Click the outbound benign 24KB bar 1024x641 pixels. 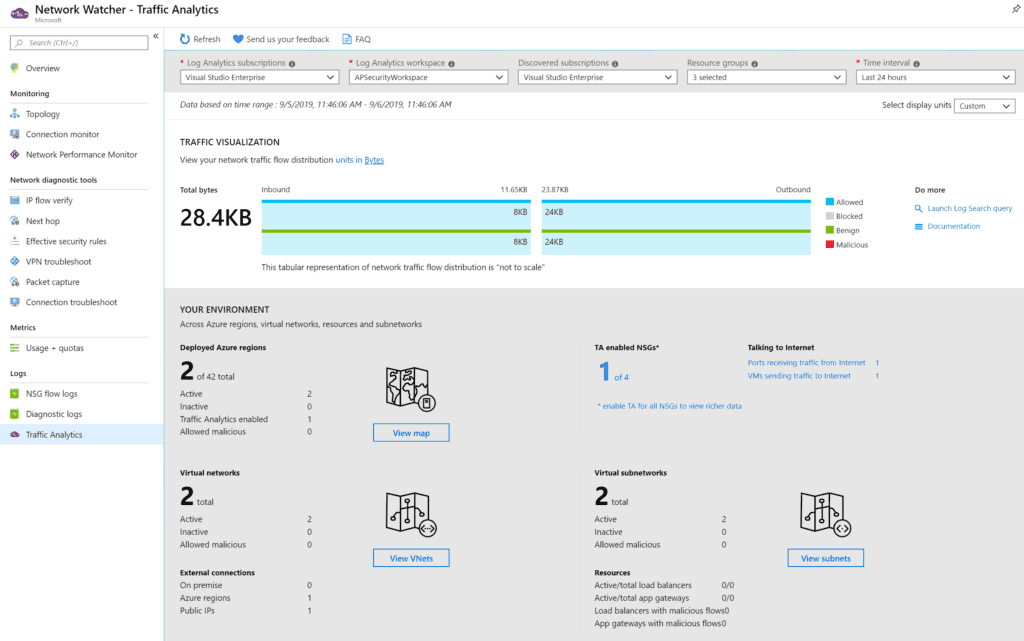pos(676,243)
